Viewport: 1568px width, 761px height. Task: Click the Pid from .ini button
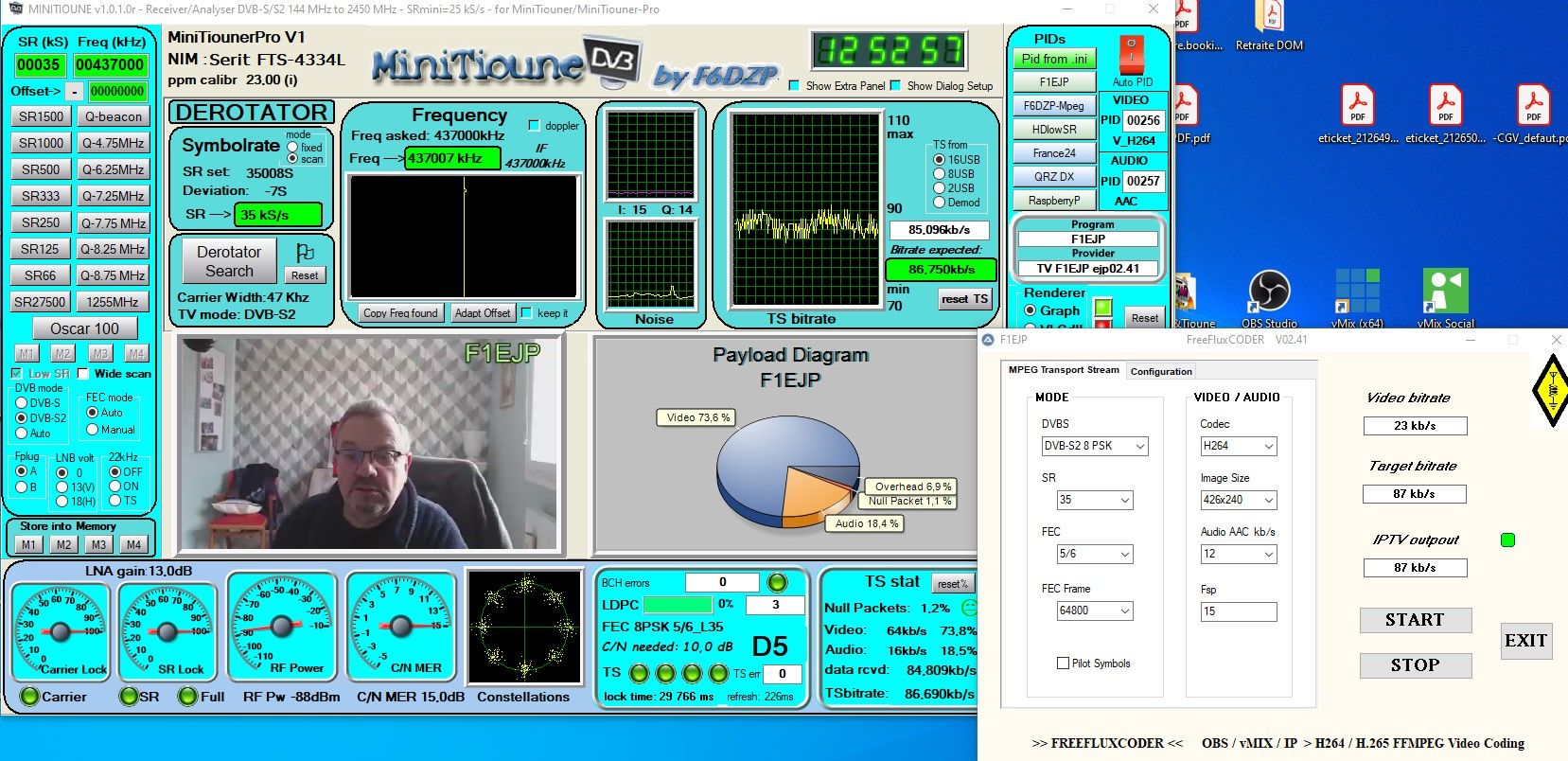[1053, 59]
